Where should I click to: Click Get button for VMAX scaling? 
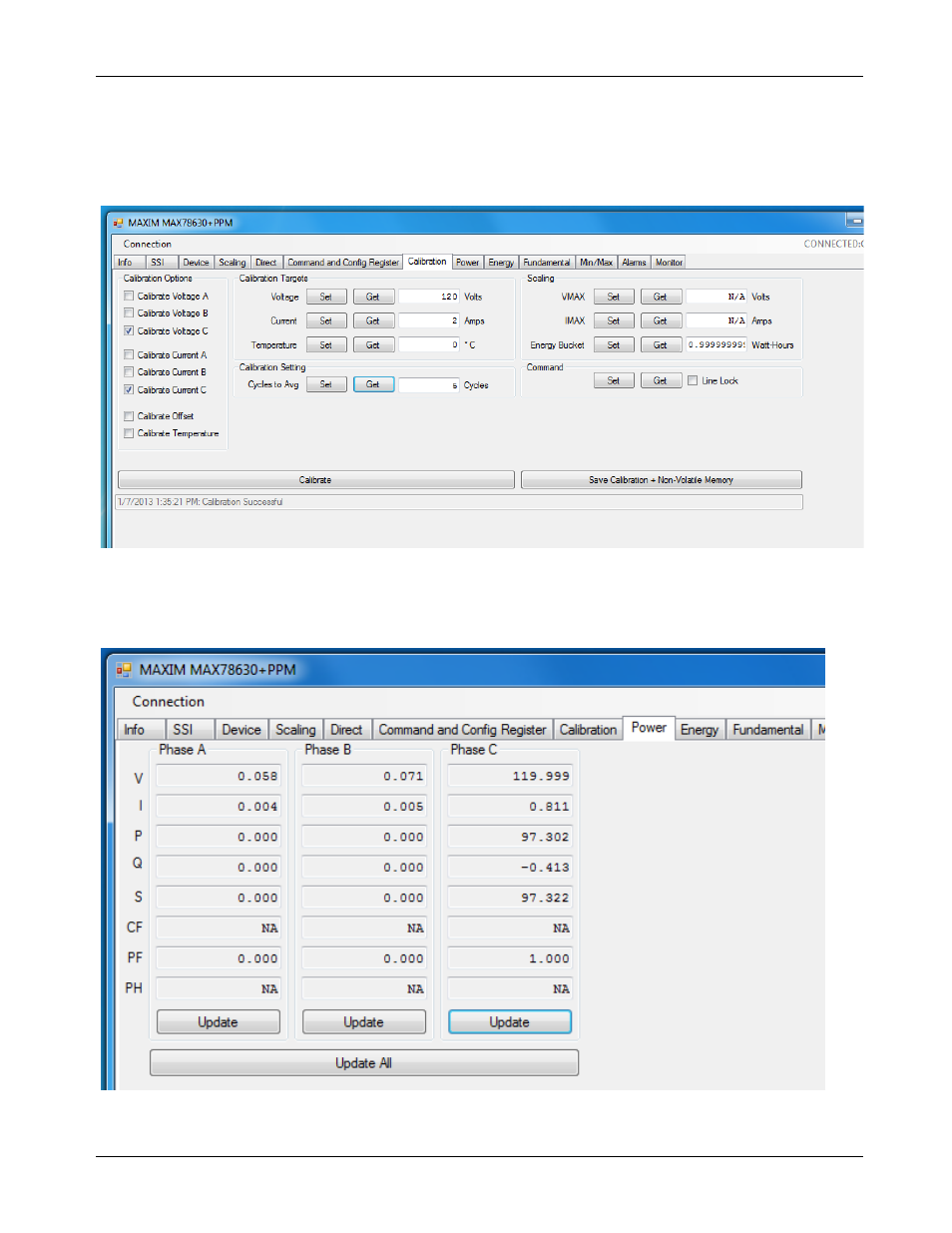pos(661,297)
